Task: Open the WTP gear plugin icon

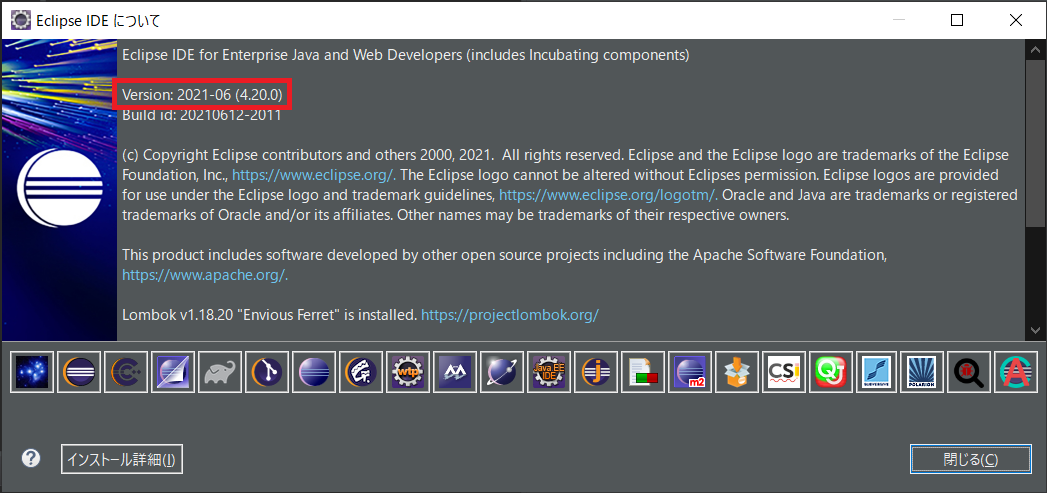Action: (408, 371)
